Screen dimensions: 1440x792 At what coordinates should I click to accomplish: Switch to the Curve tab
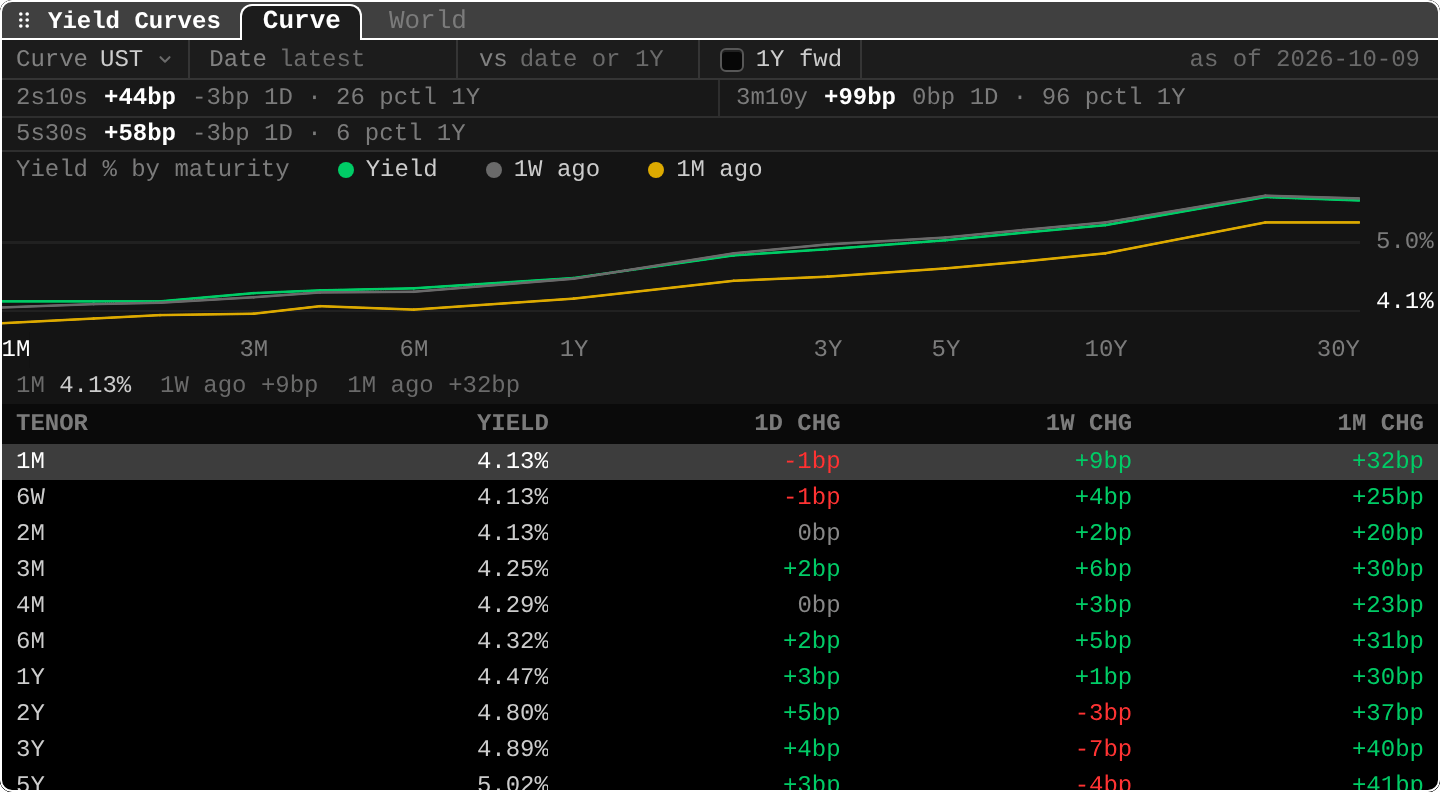pyautogui.click(x=301, y=20)
